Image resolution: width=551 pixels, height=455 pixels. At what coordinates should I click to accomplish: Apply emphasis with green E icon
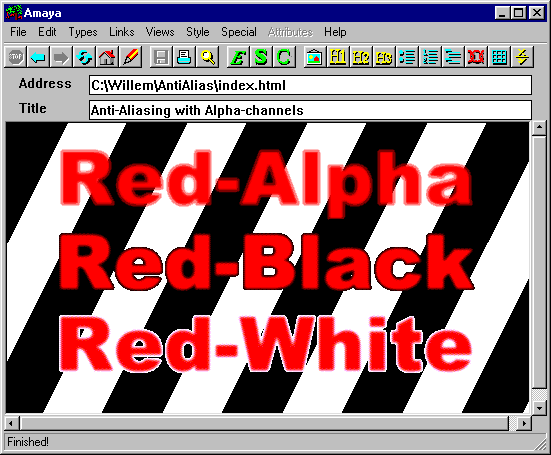tap(238, 57)
